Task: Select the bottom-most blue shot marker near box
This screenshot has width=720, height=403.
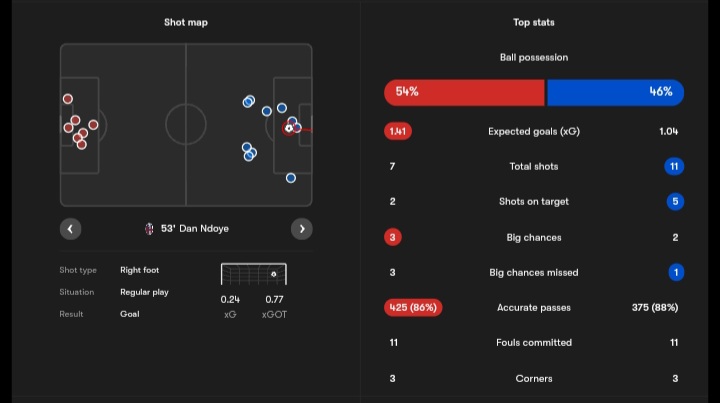Action: point(291,178)
